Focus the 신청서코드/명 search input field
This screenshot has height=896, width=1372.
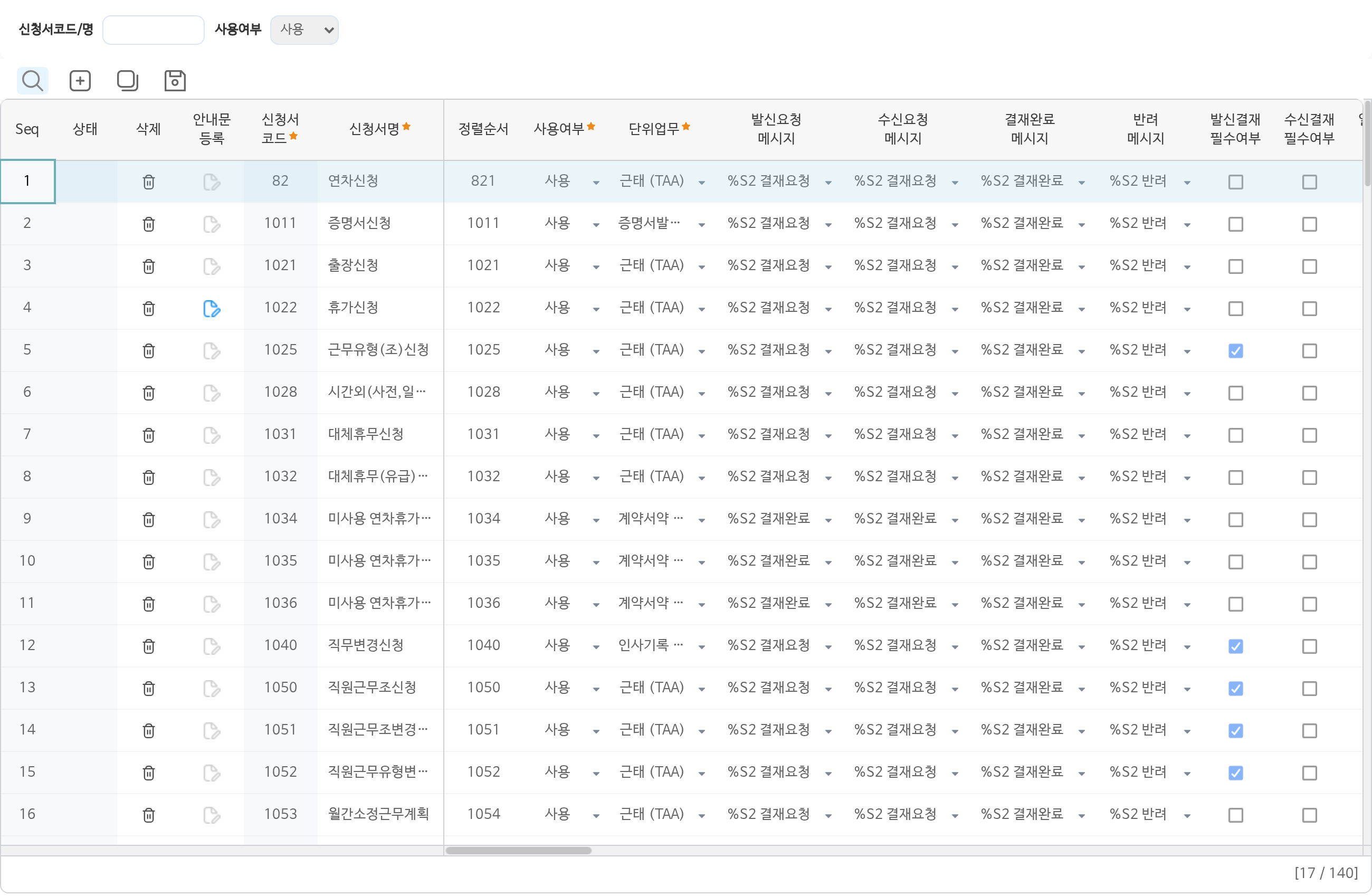coord(154,30)
